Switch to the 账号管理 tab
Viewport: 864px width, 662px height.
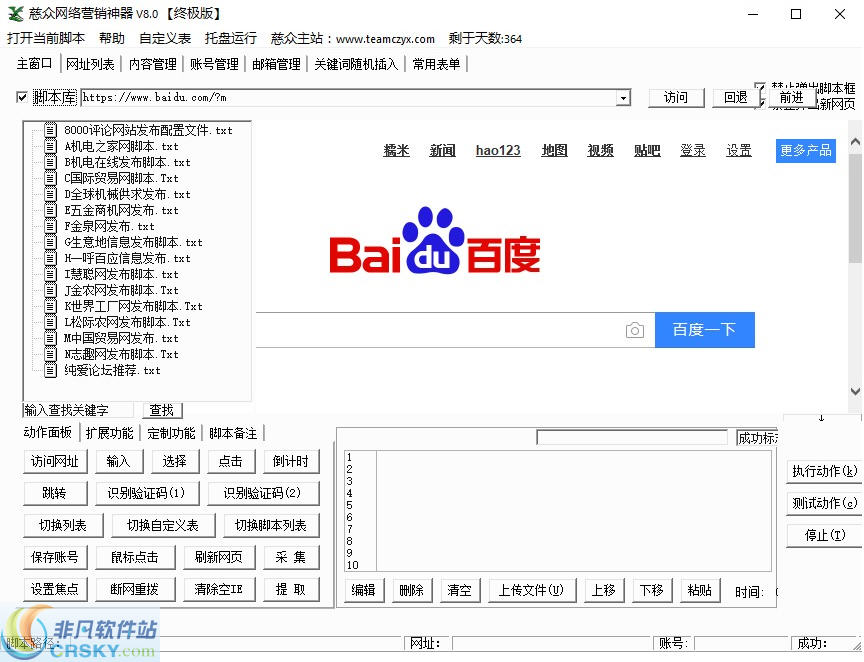(x=214, y=64)
